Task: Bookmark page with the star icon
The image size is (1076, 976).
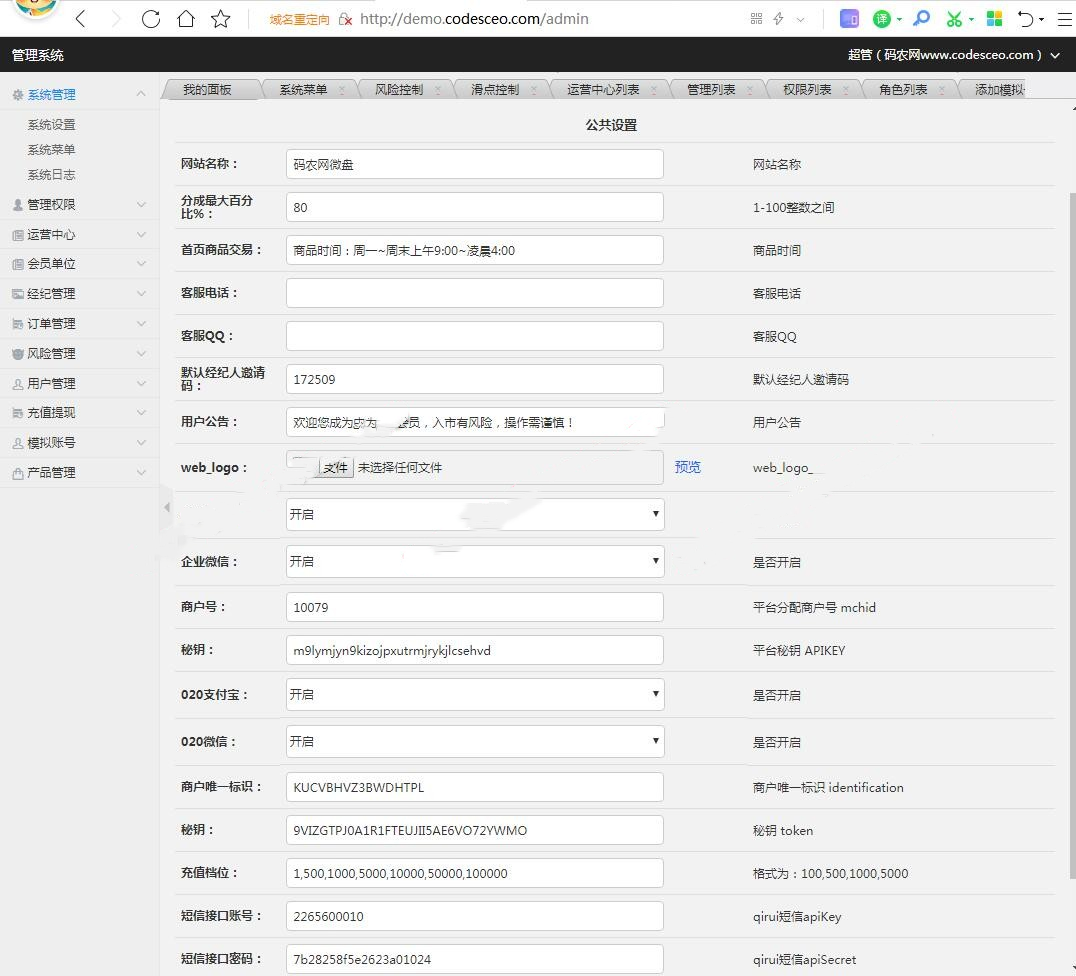Action: tap(221, 19)
